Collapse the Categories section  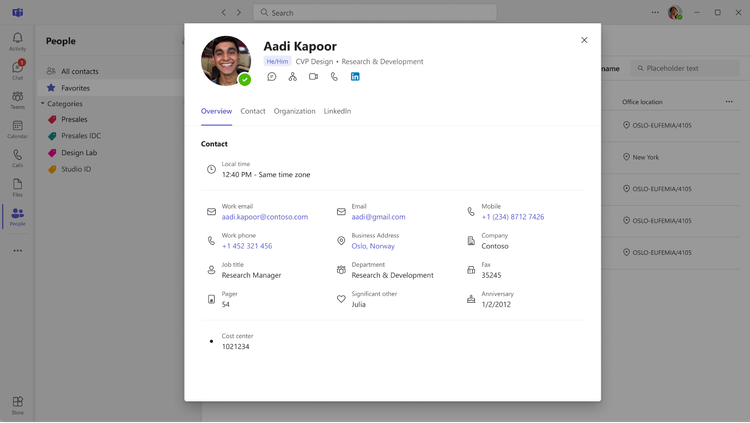[x=43, y=103]
